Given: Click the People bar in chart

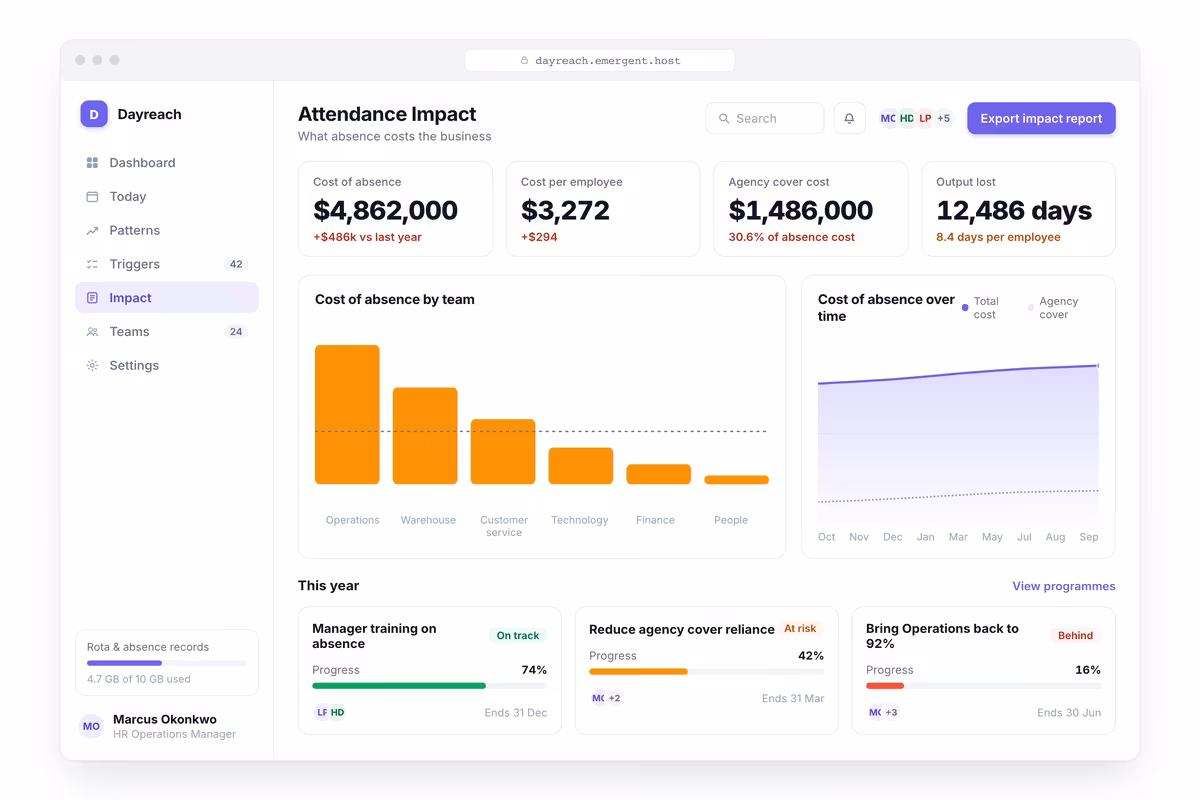Looking at the screenshot, I should [737, 480].
